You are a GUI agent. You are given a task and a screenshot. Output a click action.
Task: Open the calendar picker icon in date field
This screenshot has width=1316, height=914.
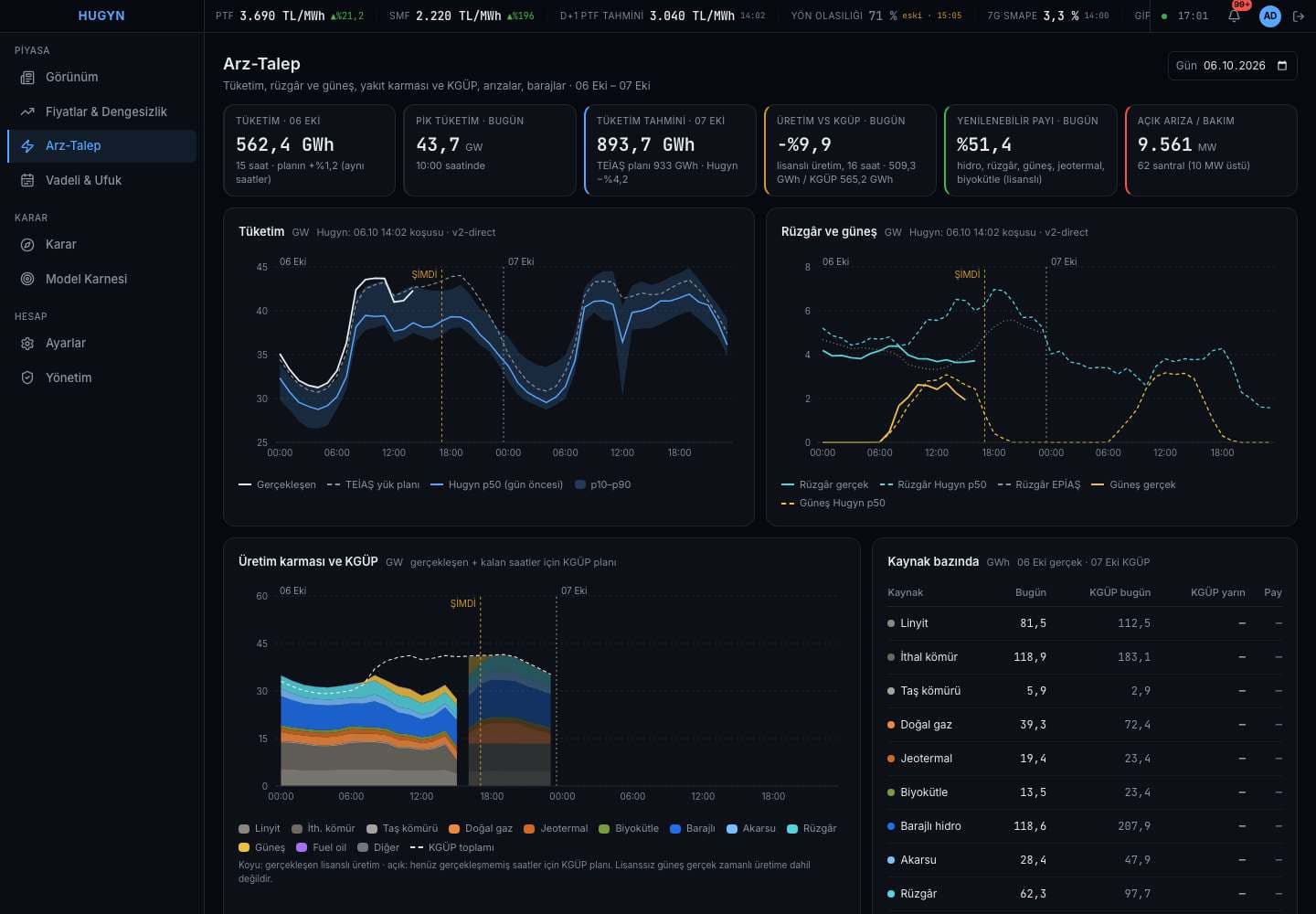pyautogui.click(x=1281, y=66)
